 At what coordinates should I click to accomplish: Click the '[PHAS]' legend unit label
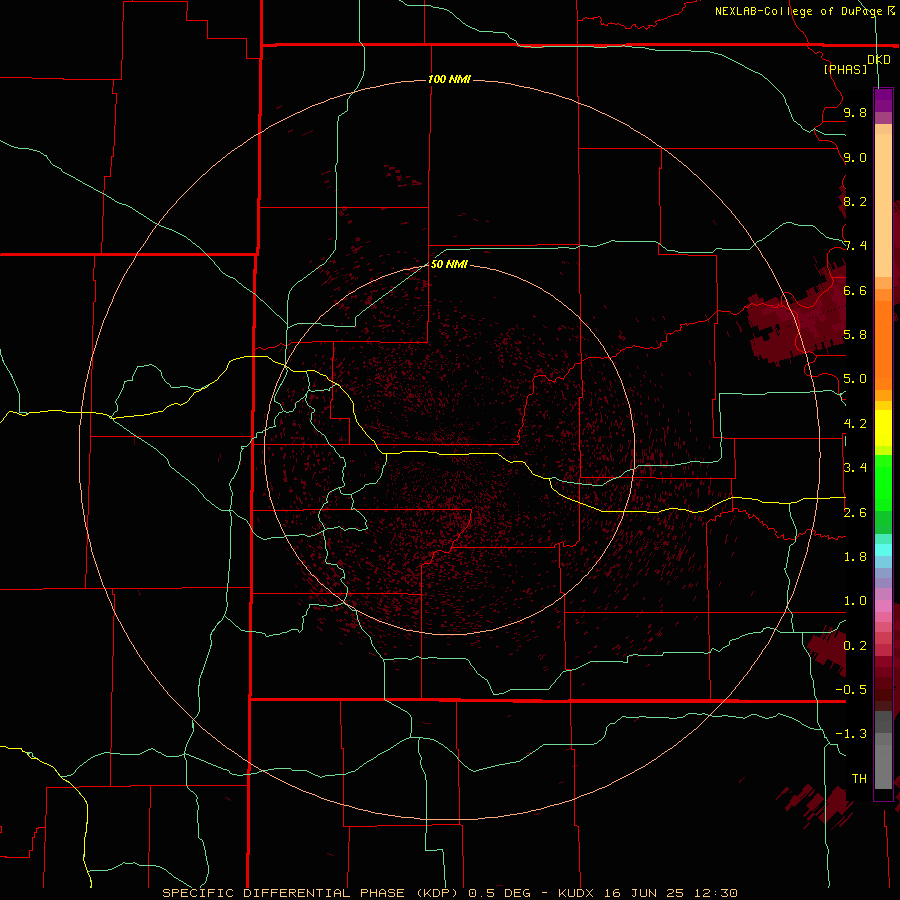pyautogui.click(x=845, y=69)
